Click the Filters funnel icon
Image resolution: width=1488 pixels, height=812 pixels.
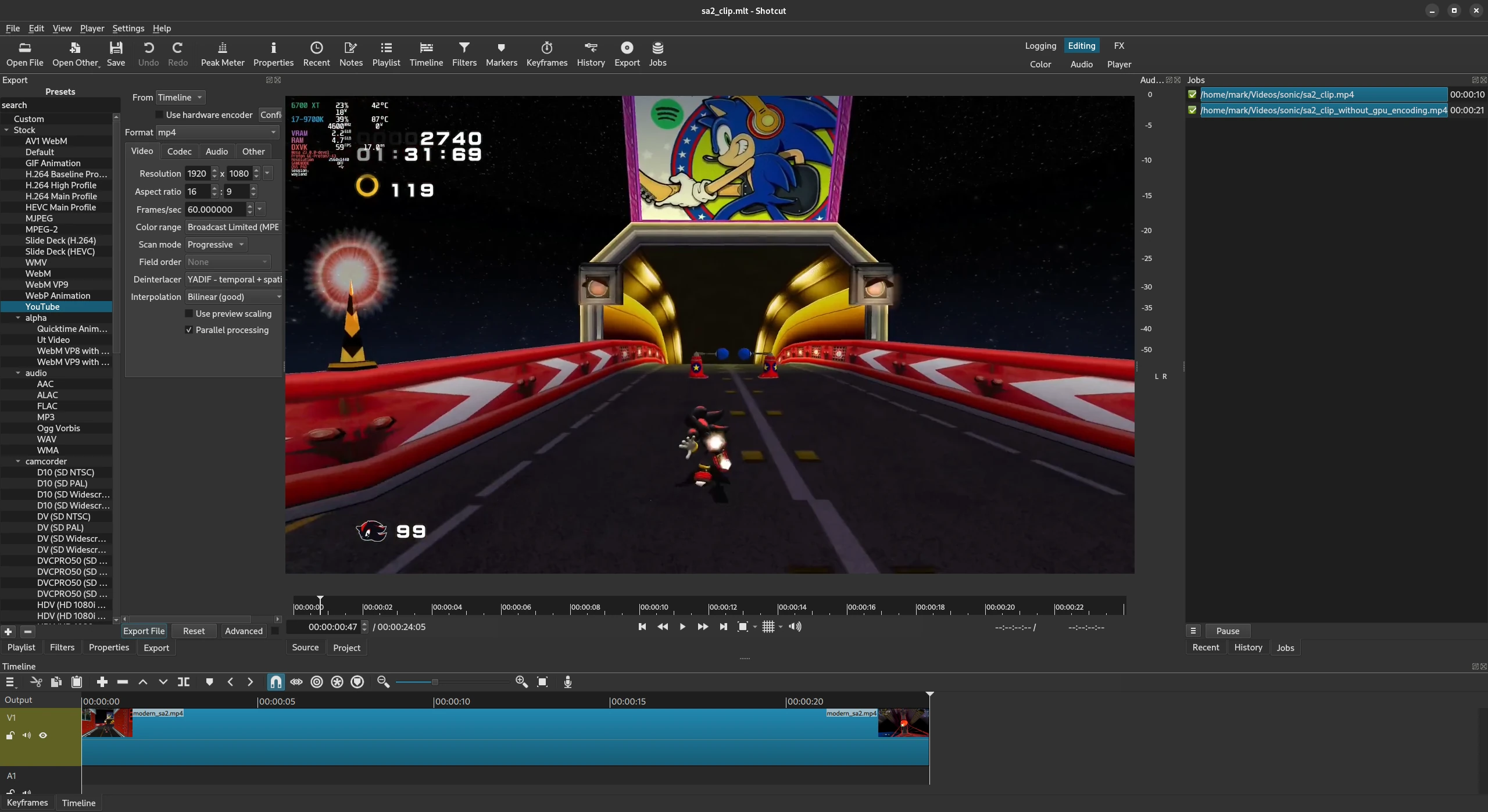coord(464,54)
